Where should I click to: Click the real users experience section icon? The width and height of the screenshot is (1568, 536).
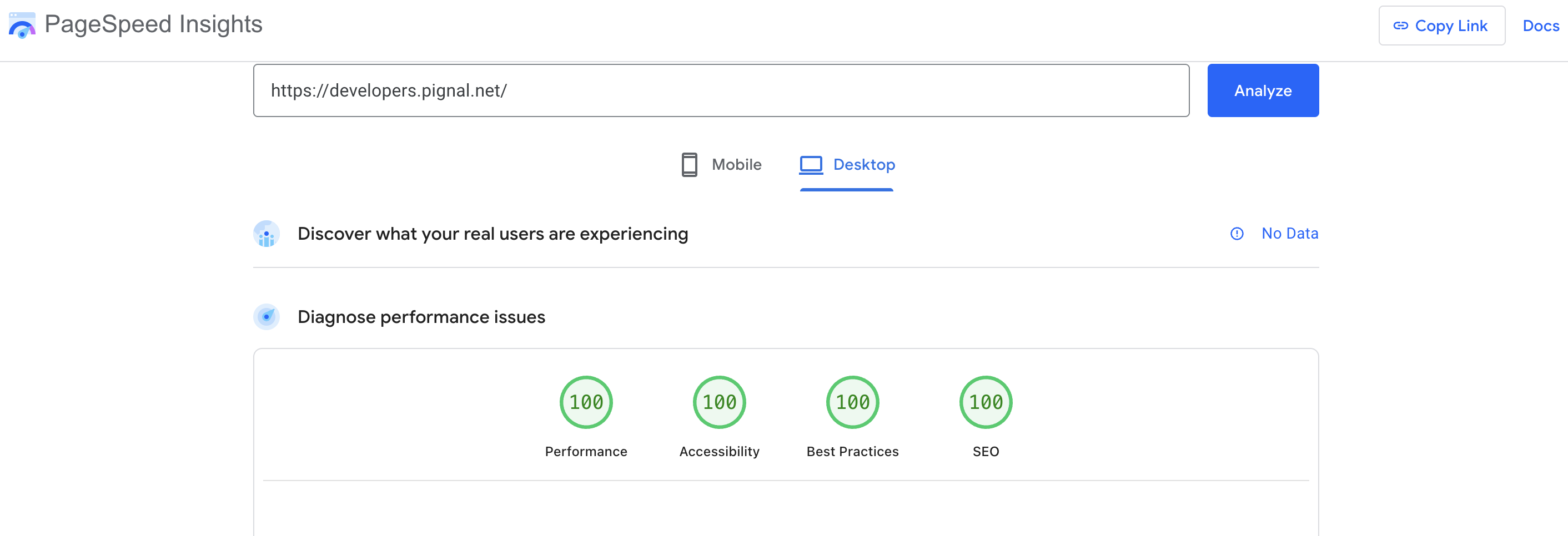point(266,234)
